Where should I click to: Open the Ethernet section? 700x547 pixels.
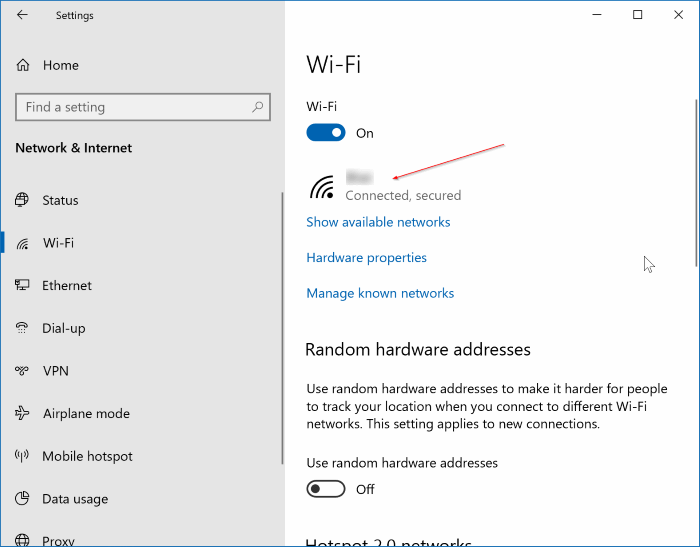[67, 285]
